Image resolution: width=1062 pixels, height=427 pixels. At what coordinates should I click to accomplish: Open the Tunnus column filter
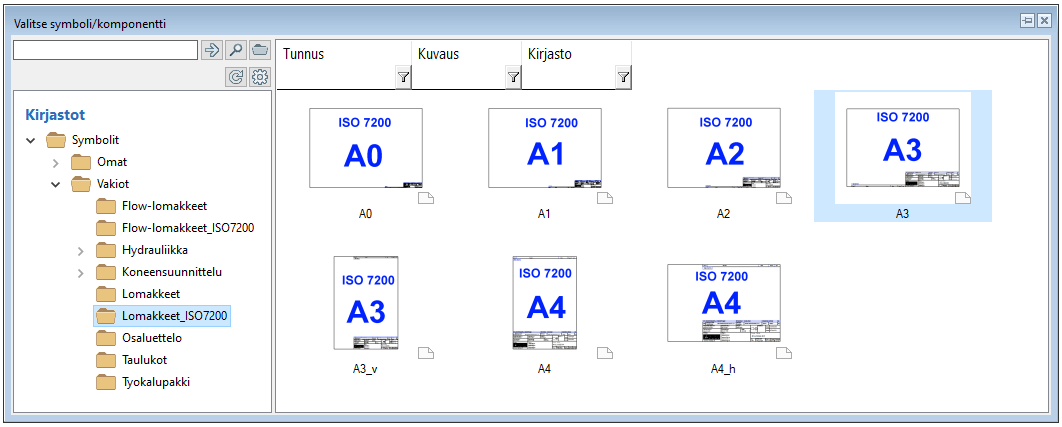point(403,79)
